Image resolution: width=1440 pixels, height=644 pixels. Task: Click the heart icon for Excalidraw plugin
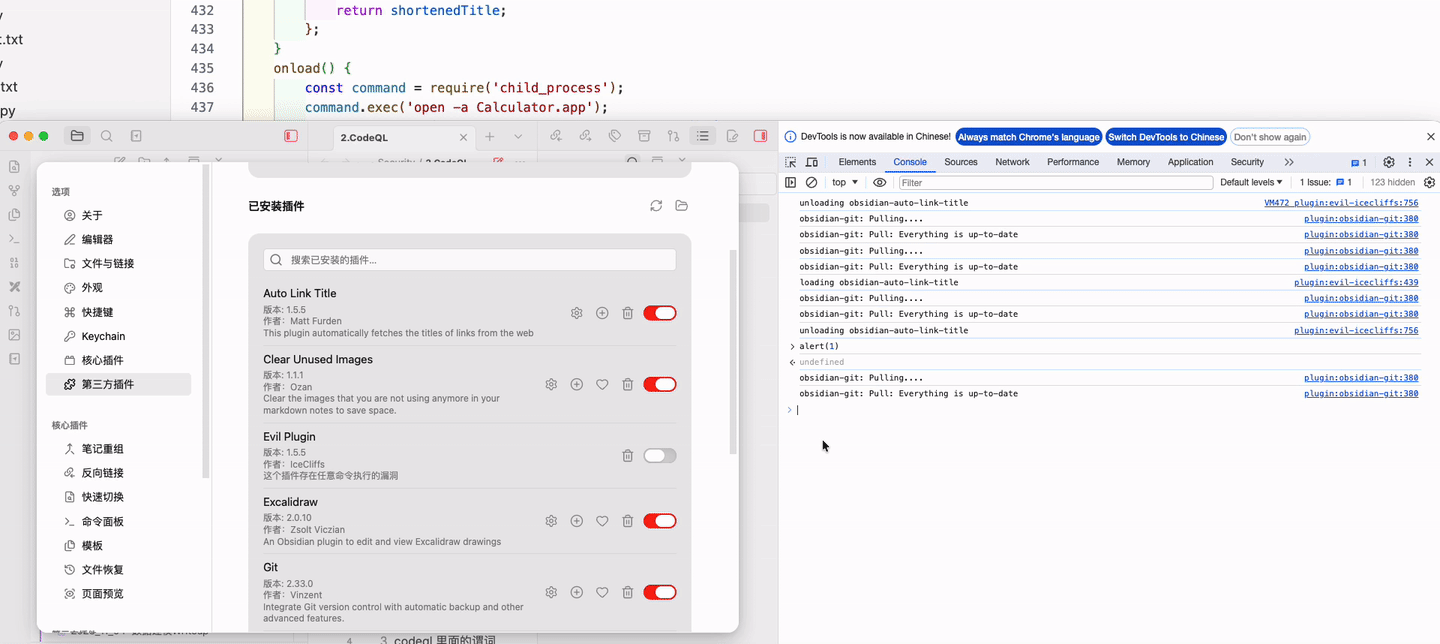click(x=602, y=521)
